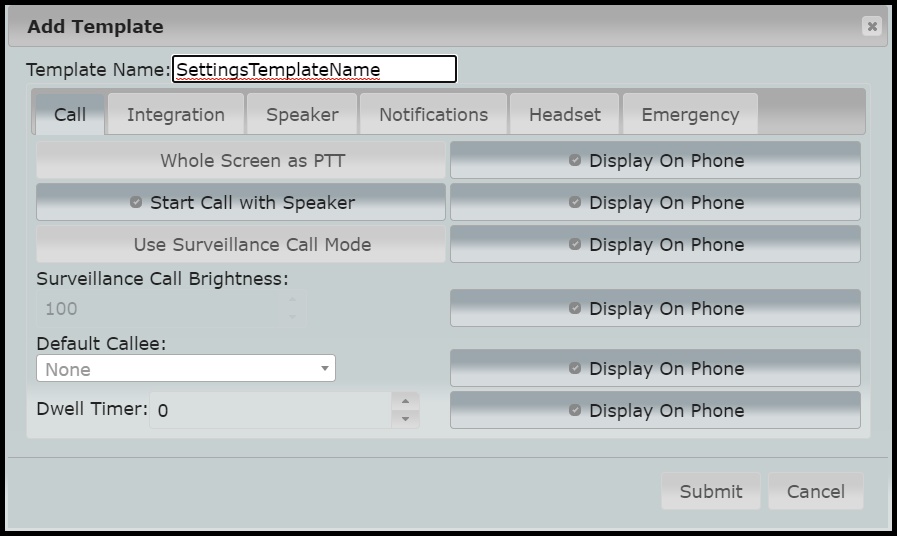
Task: Enable Use Surveillance Call Mode
Action: [241, 244]
